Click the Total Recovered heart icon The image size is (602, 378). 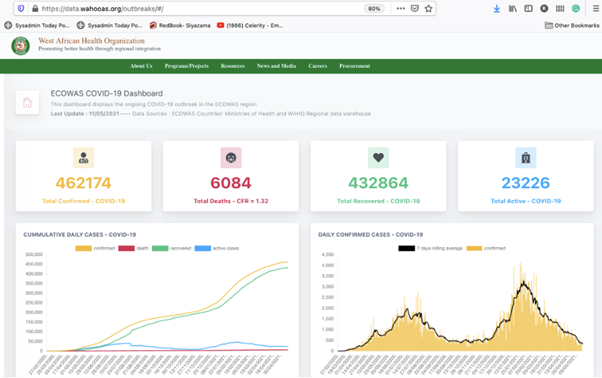[378, 158]
